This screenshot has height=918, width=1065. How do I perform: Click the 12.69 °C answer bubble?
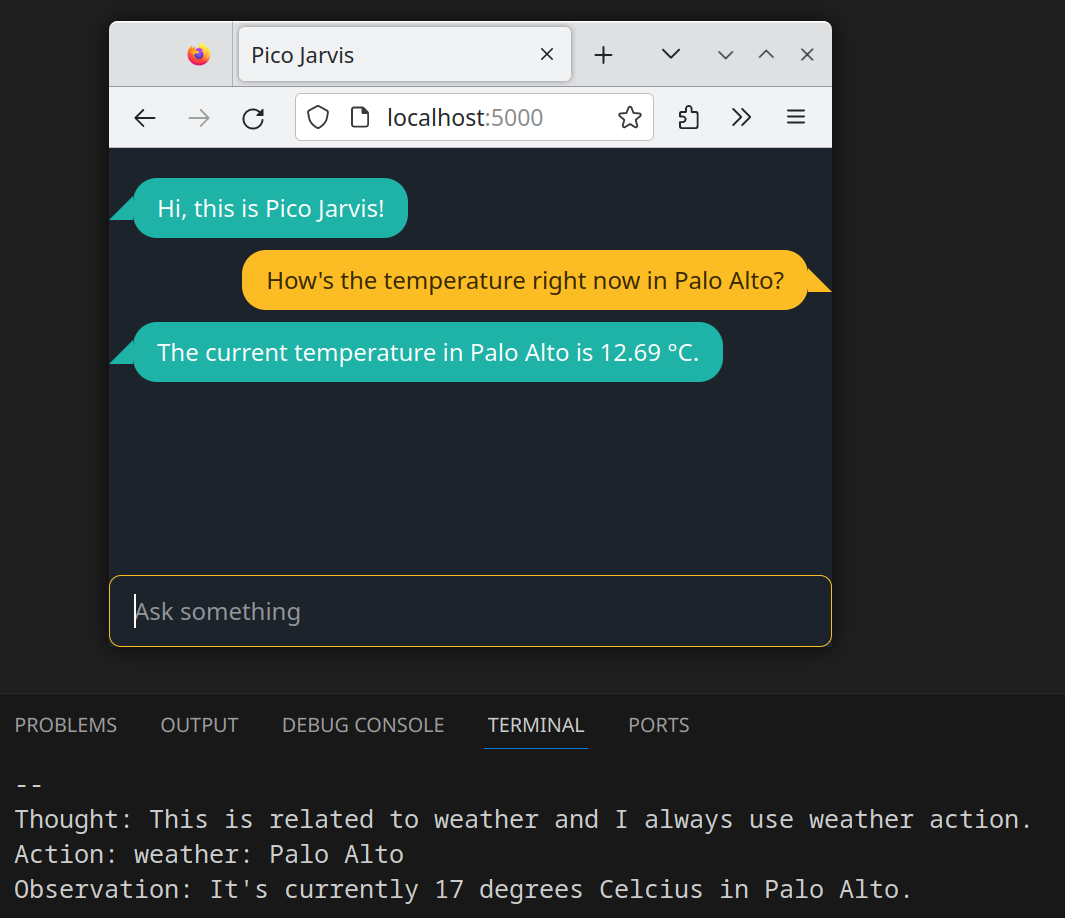pos(428,352)
